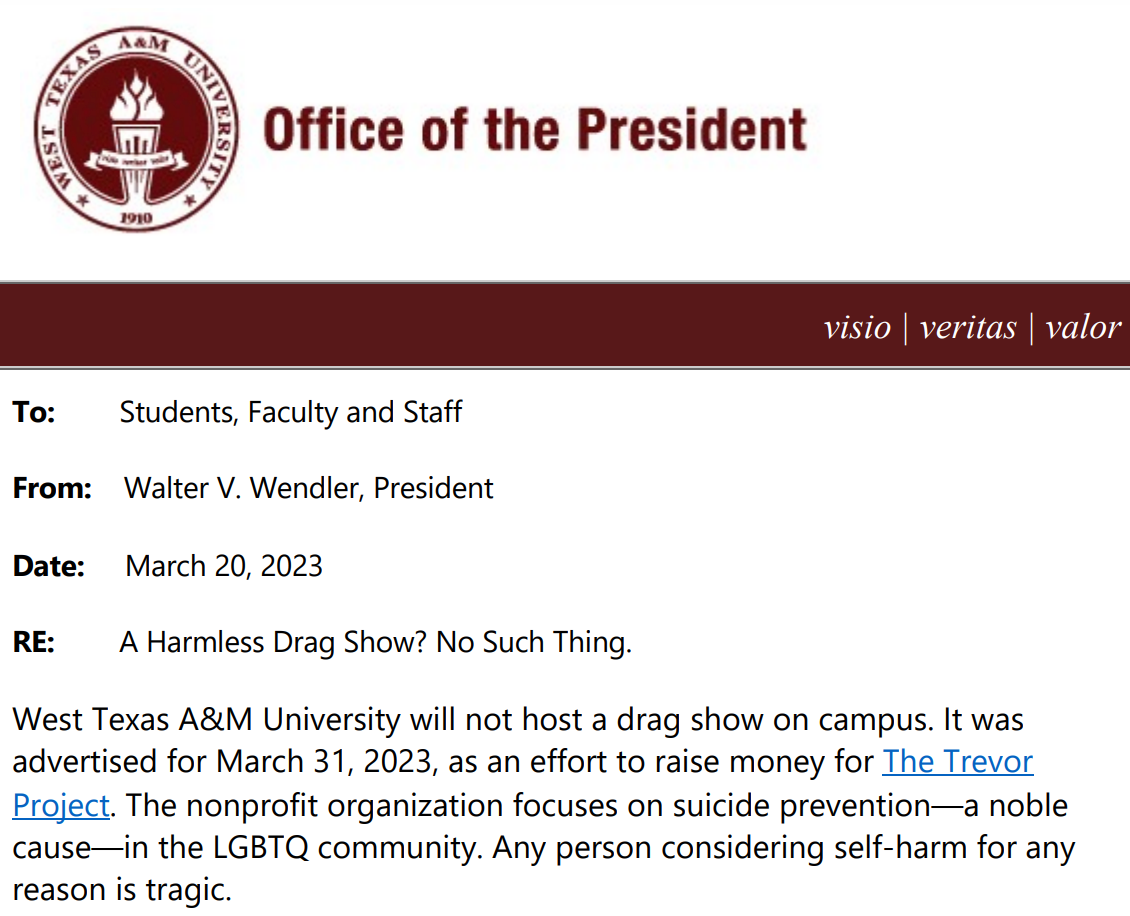The height and width of the screenshot is (916, 1130).
Task: Click the first paragraph starting West Texas A&M
Action: click(544, 804)
